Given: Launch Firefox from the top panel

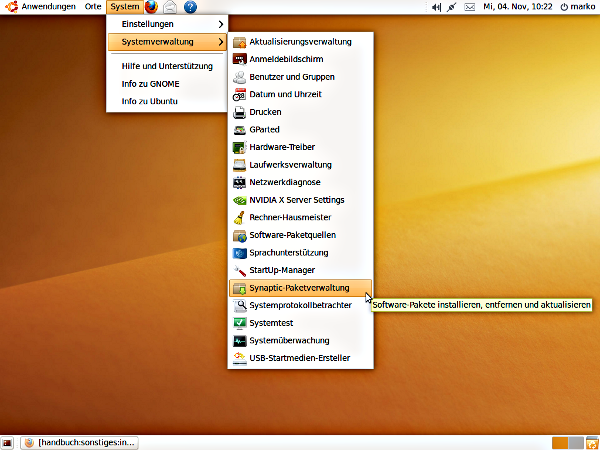Looking at the screenshot, I should click(x=152, y=7).
